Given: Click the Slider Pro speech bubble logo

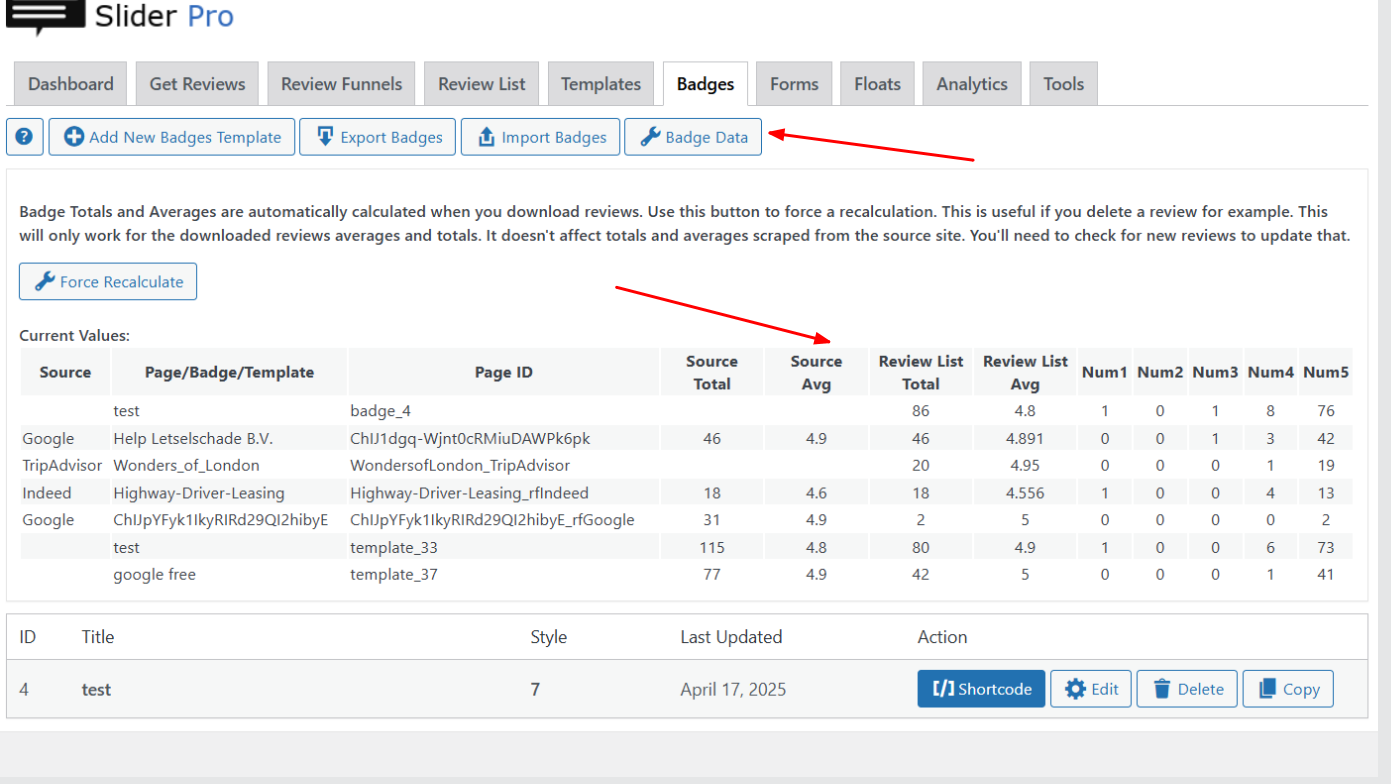Looking at the screenshot, I should [x=44, y=17].
